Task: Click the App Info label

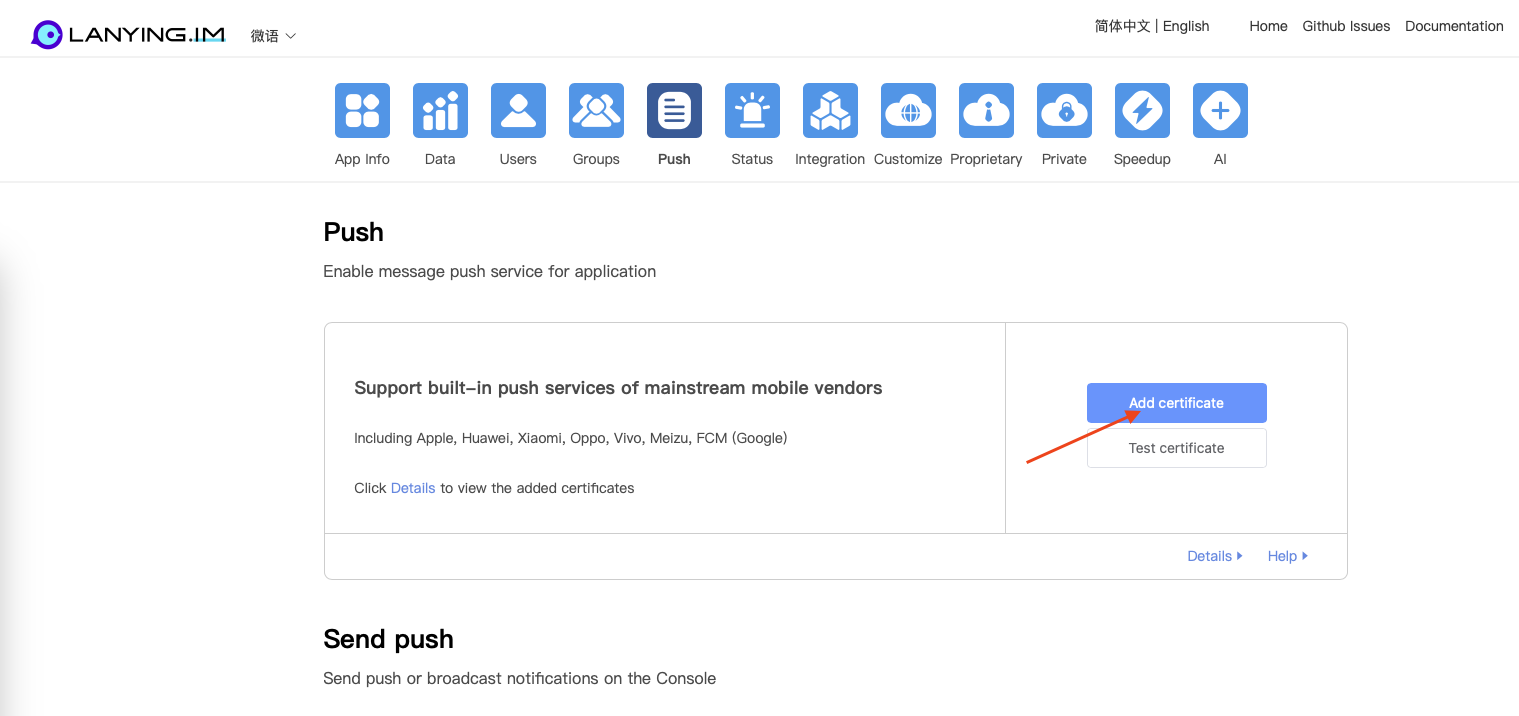Action: 362,159
